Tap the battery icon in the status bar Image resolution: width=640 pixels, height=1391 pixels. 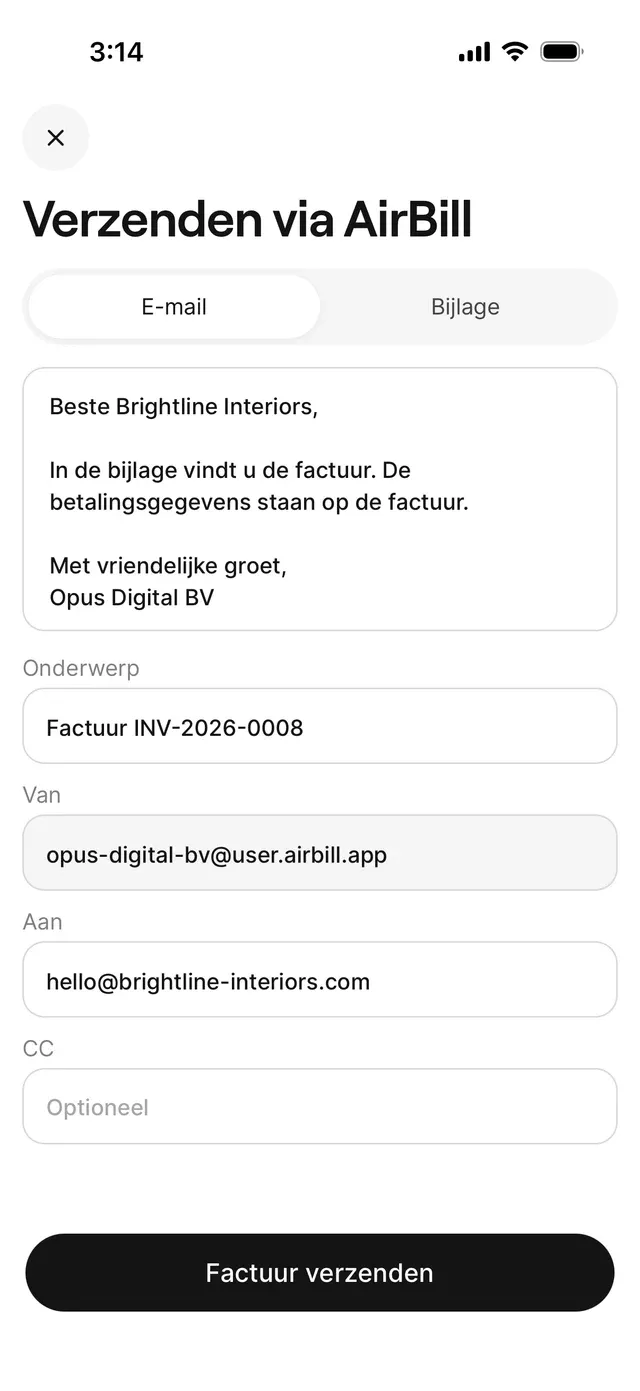coord(562,52)
